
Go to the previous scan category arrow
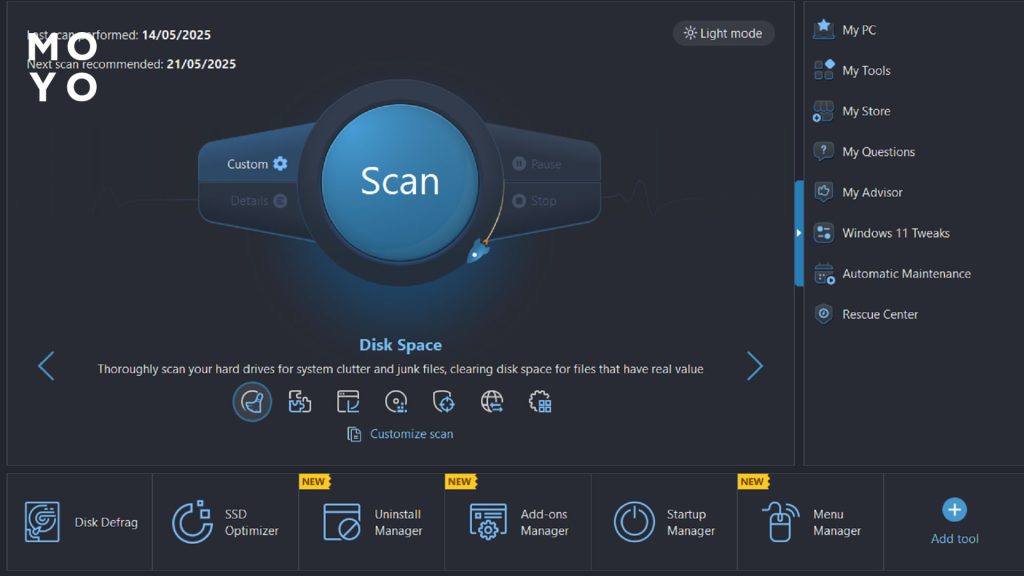point(46,366)
